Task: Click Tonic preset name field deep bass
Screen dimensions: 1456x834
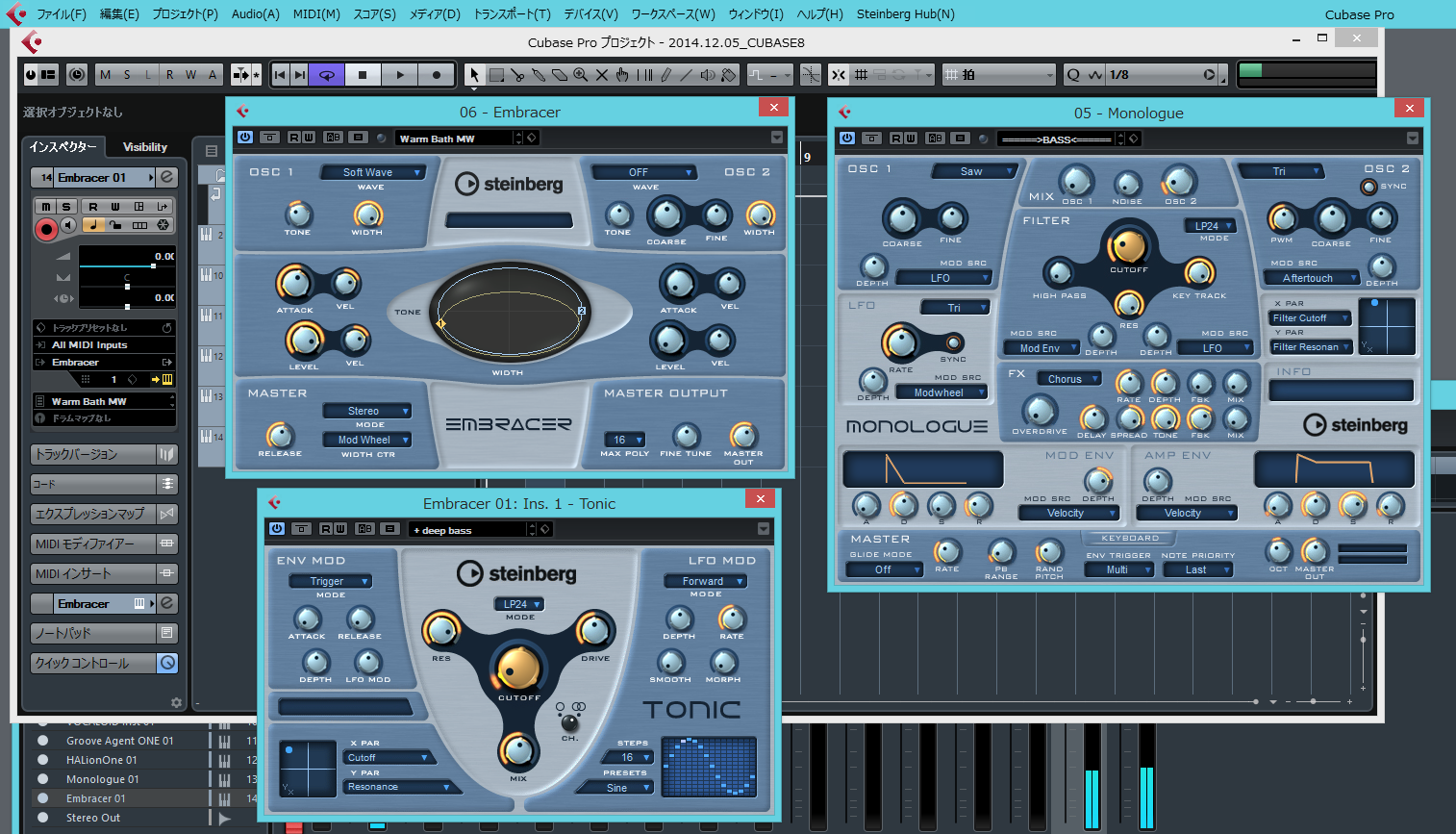Action: 468,530
